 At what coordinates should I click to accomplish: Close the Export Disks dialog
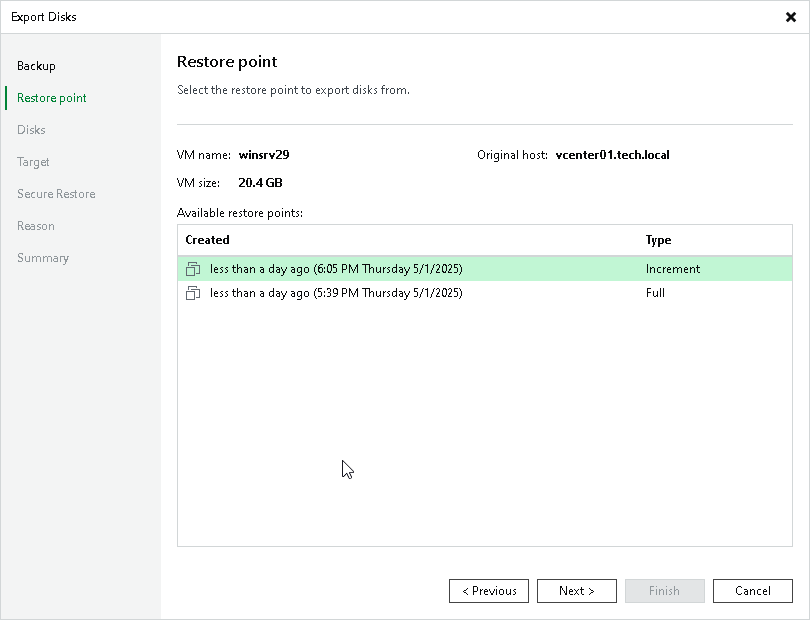pyautogui.click(x=791, y=16)
